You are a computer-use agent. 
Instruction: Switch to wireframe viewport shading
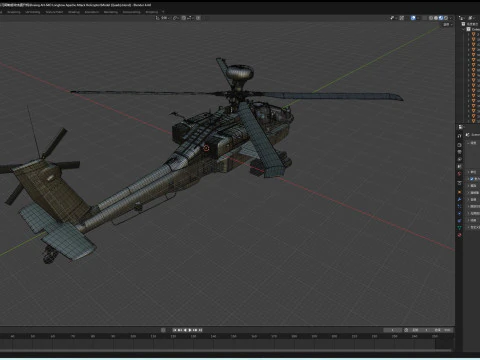[431, 18]
